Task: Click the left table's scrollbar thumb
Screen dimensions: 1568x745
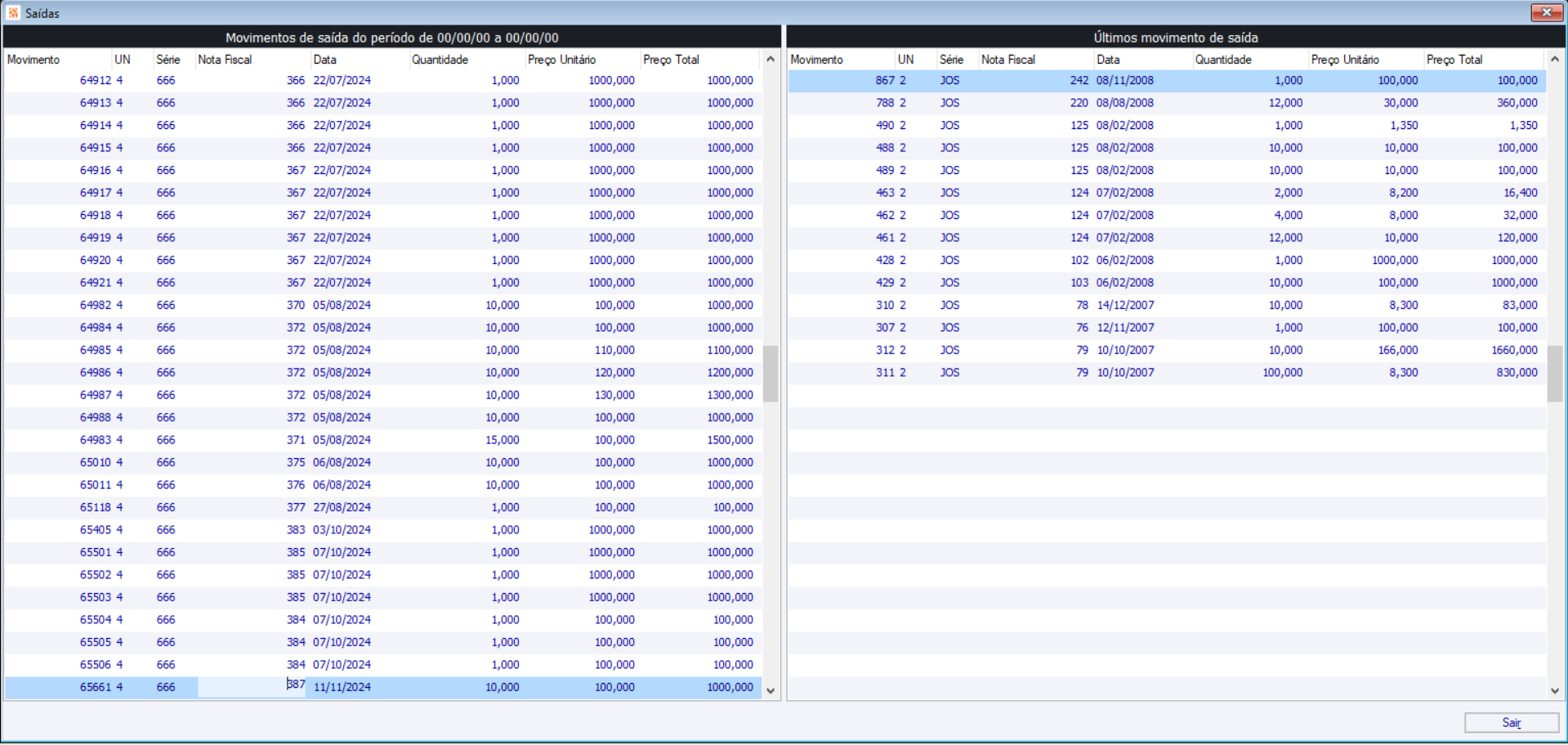Action: [771, 373]
